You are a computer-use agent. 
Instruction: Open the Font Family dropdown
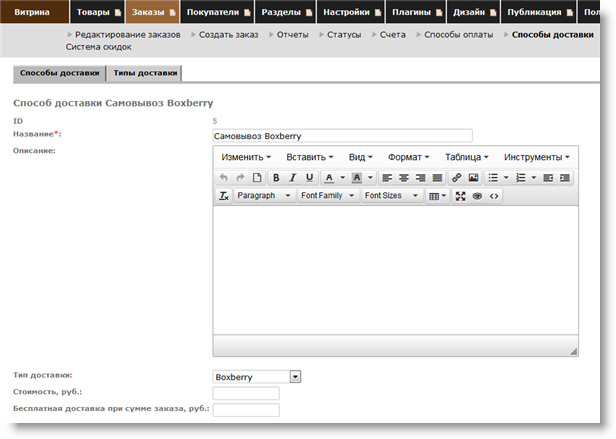[x=328, y=196]
